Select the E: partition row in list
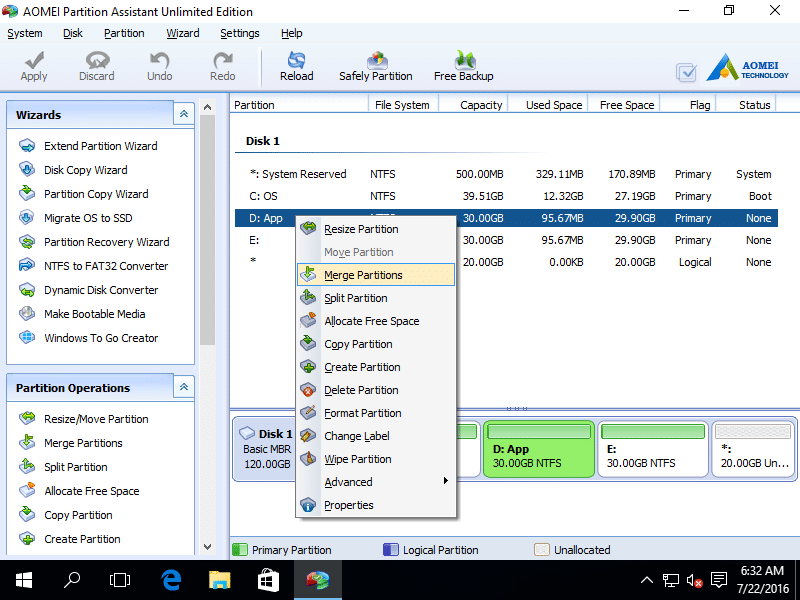The height and width of the screenshot is (600, 800). (x=506, y=240)
